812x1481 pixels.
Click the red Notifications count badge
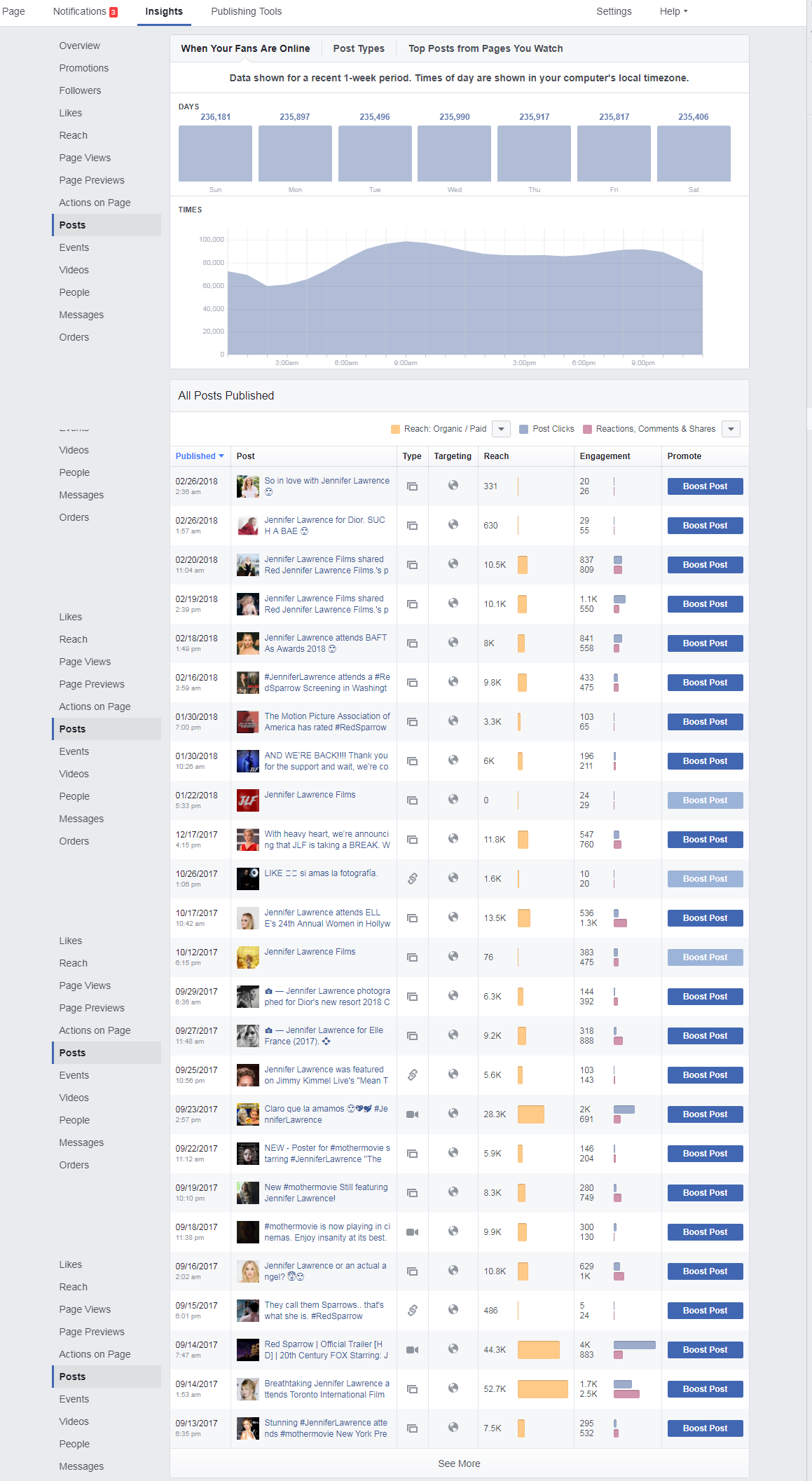pos(113,12)
